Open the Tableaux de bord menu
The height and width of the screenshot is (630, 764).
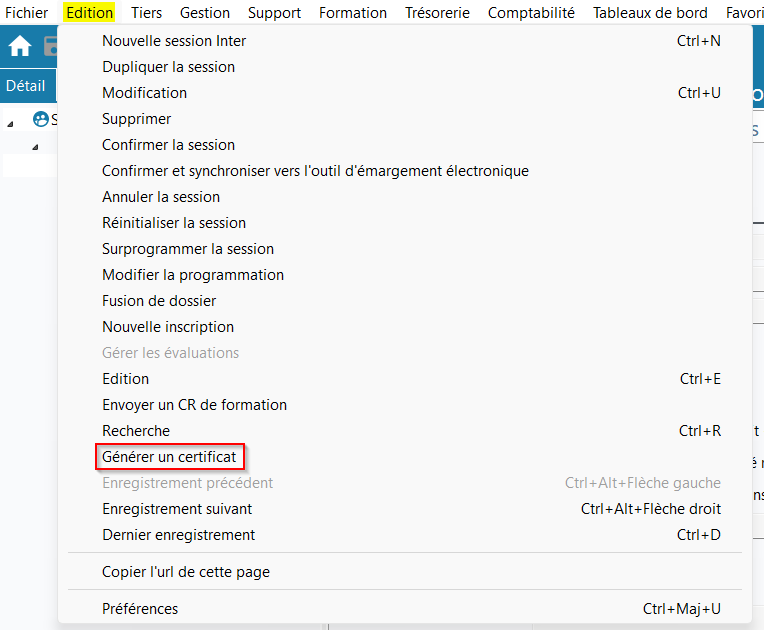[649, 13]
